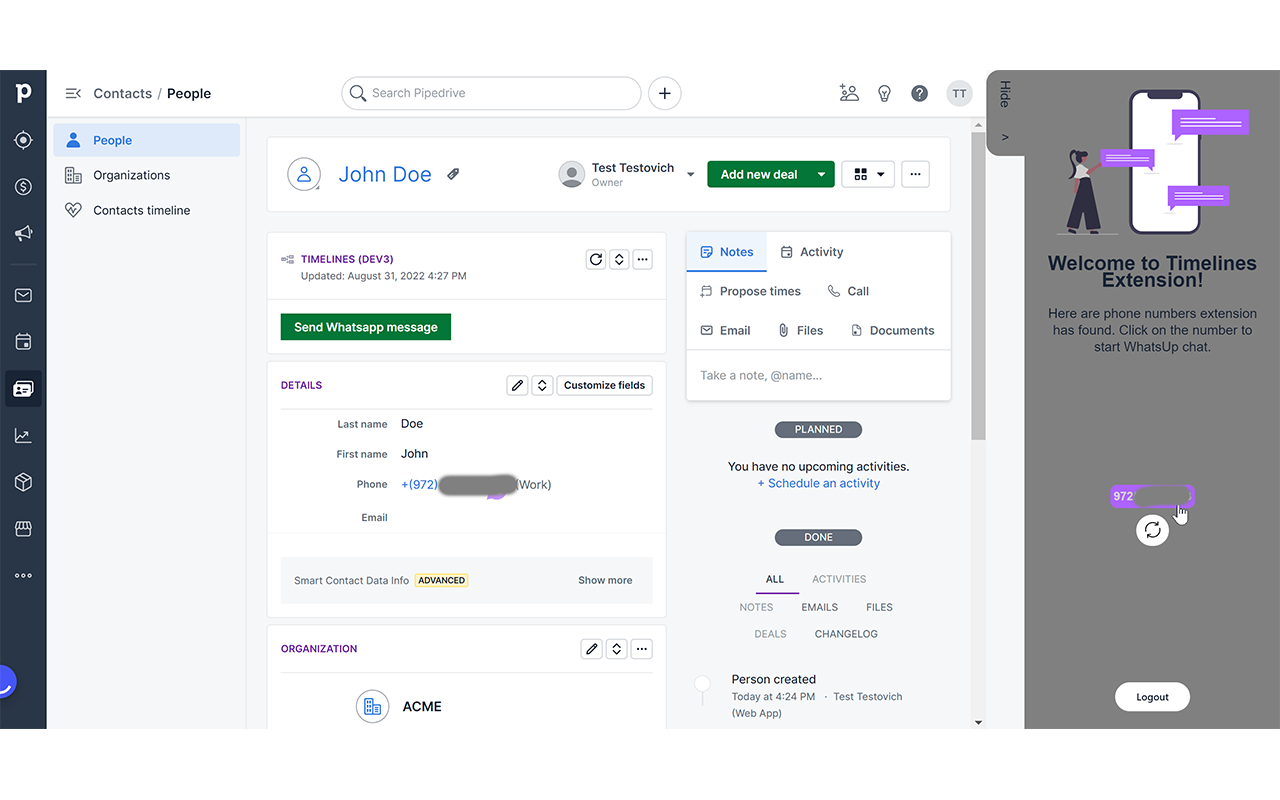This screenshot has width=1280, height=800.
Task: Filter history by FILES
Action: point(879,607)
